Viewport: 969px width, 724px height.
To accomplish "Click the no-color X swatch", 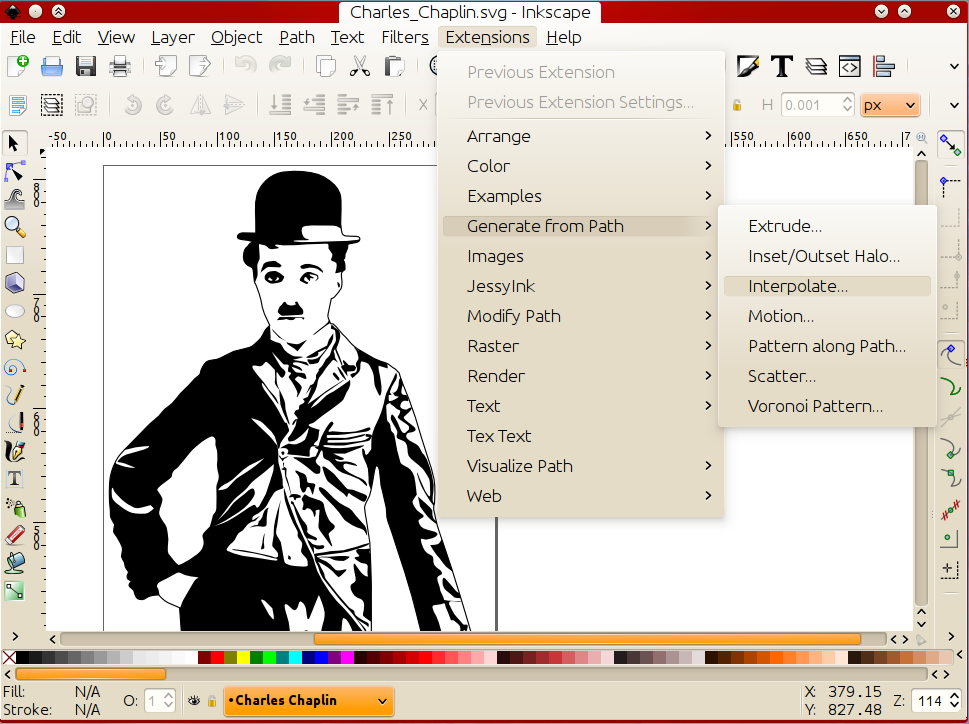I will (x=9, y=657).
